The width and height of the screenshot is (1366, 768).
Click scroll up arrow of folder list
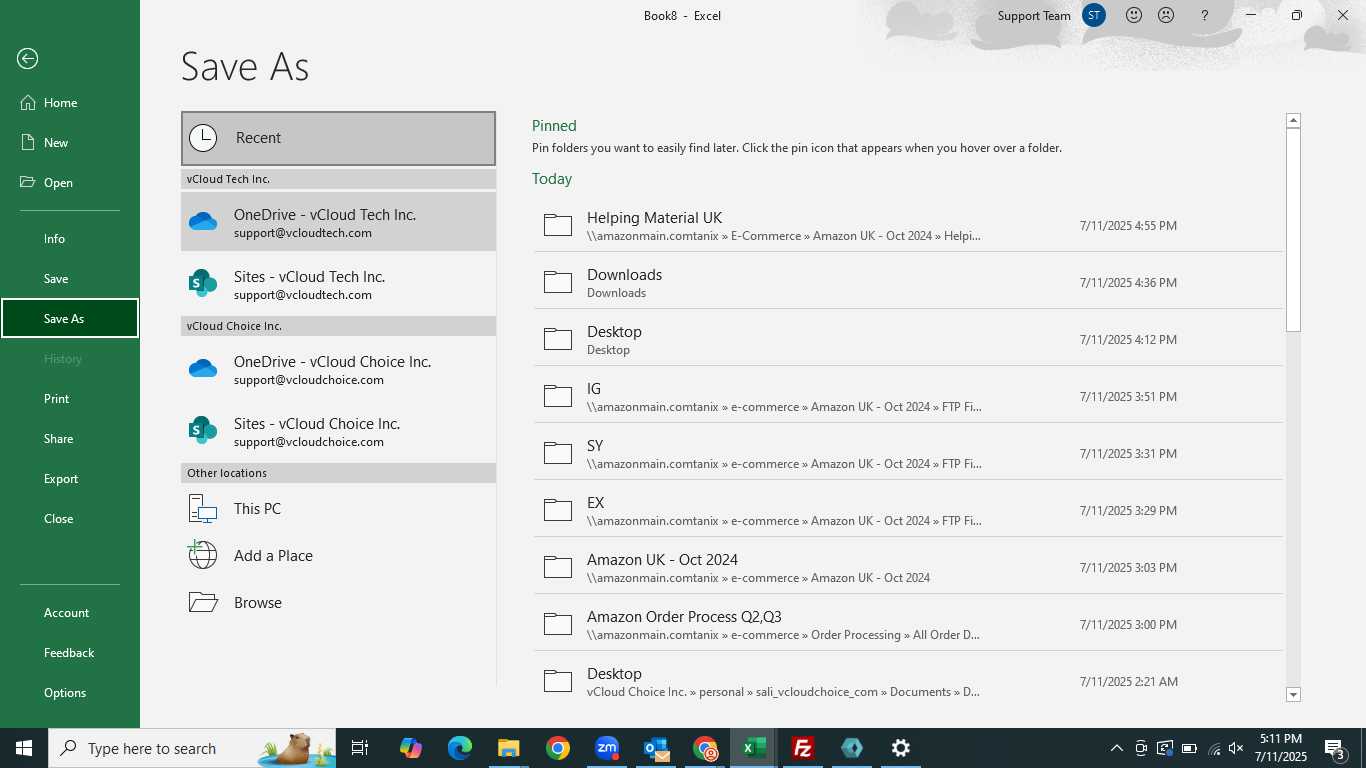(x=1293, y=120)
